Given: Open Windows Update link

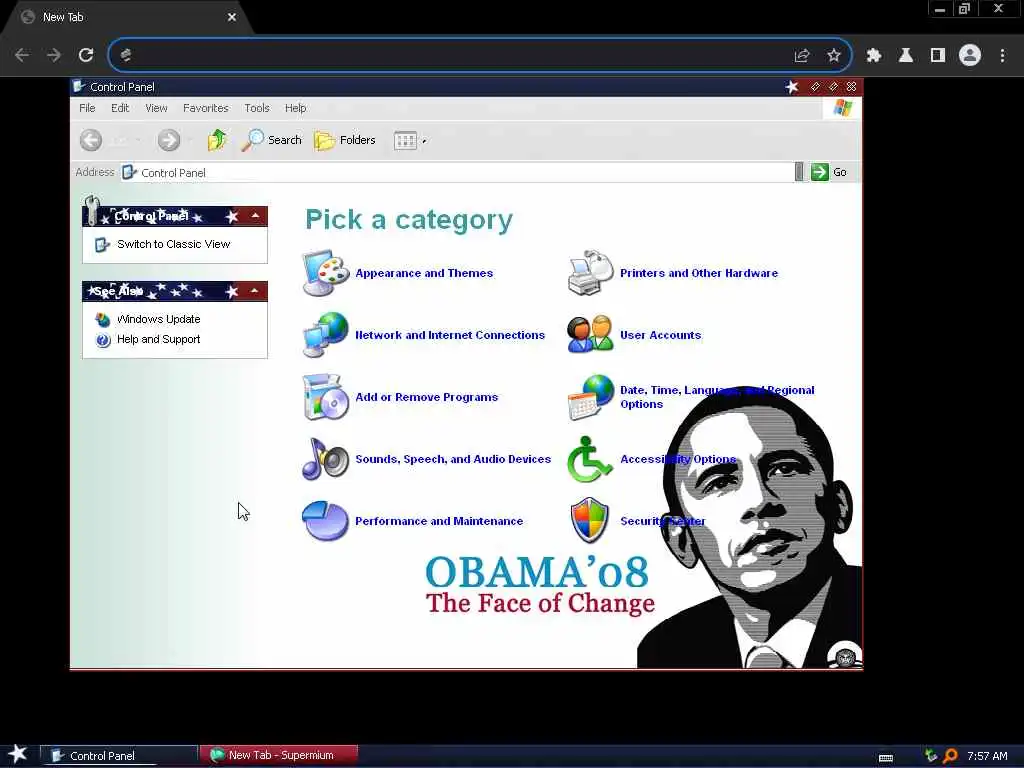Looking at the screenshot, I should coord(158,319).
